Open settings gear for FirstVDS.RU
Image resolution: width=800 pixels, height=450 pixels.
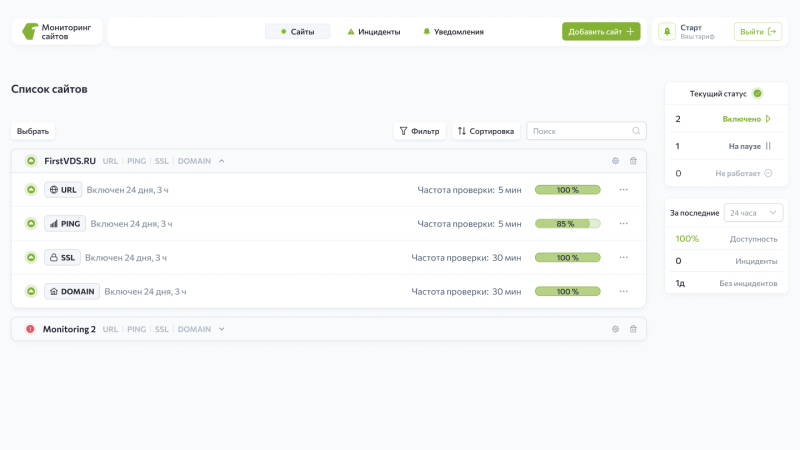tap(615, 161)
